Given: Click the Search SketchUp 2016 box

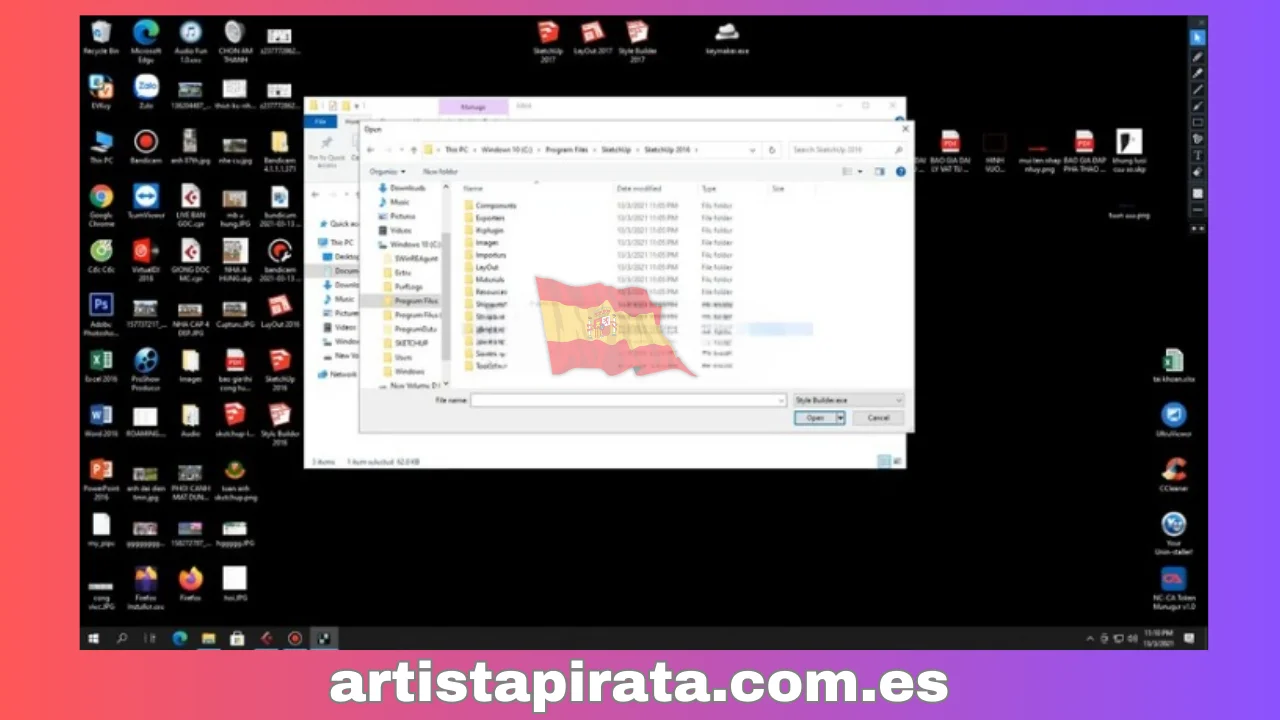Looking at the screenshot, I should coord(847,150).
